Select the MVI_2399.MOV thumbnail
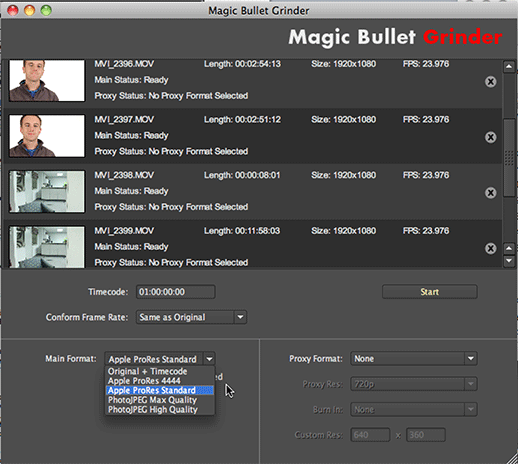The image size is (518, 464). point(47,247)
